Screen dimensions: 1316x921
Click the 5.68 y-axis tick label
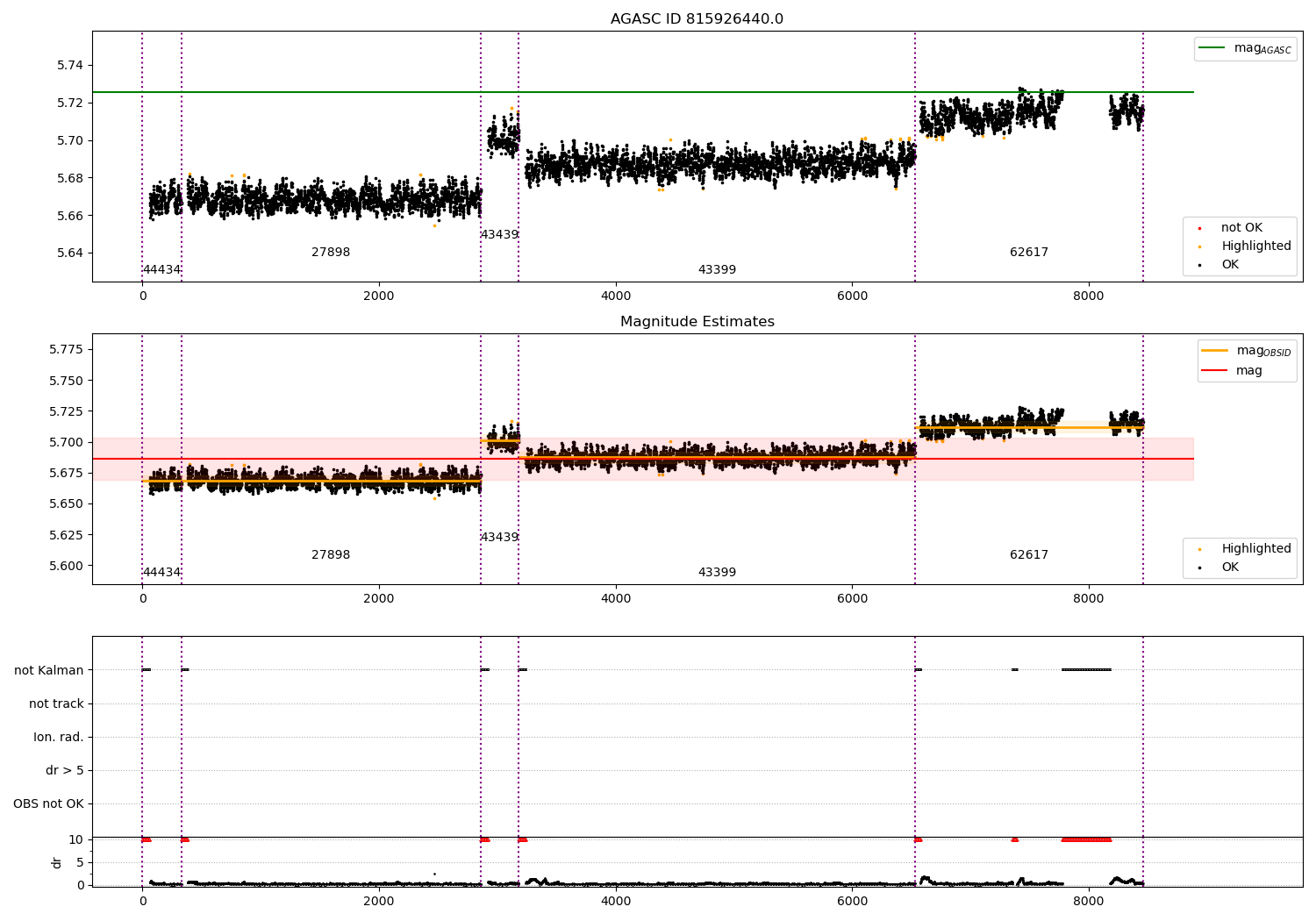(x=70, y=178)
